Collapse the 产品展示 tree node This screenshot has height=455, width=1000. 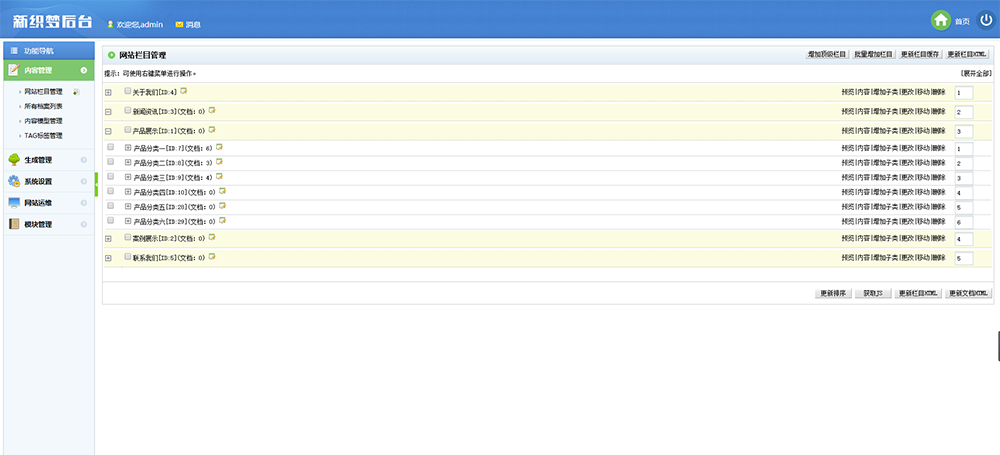[108, 131]
